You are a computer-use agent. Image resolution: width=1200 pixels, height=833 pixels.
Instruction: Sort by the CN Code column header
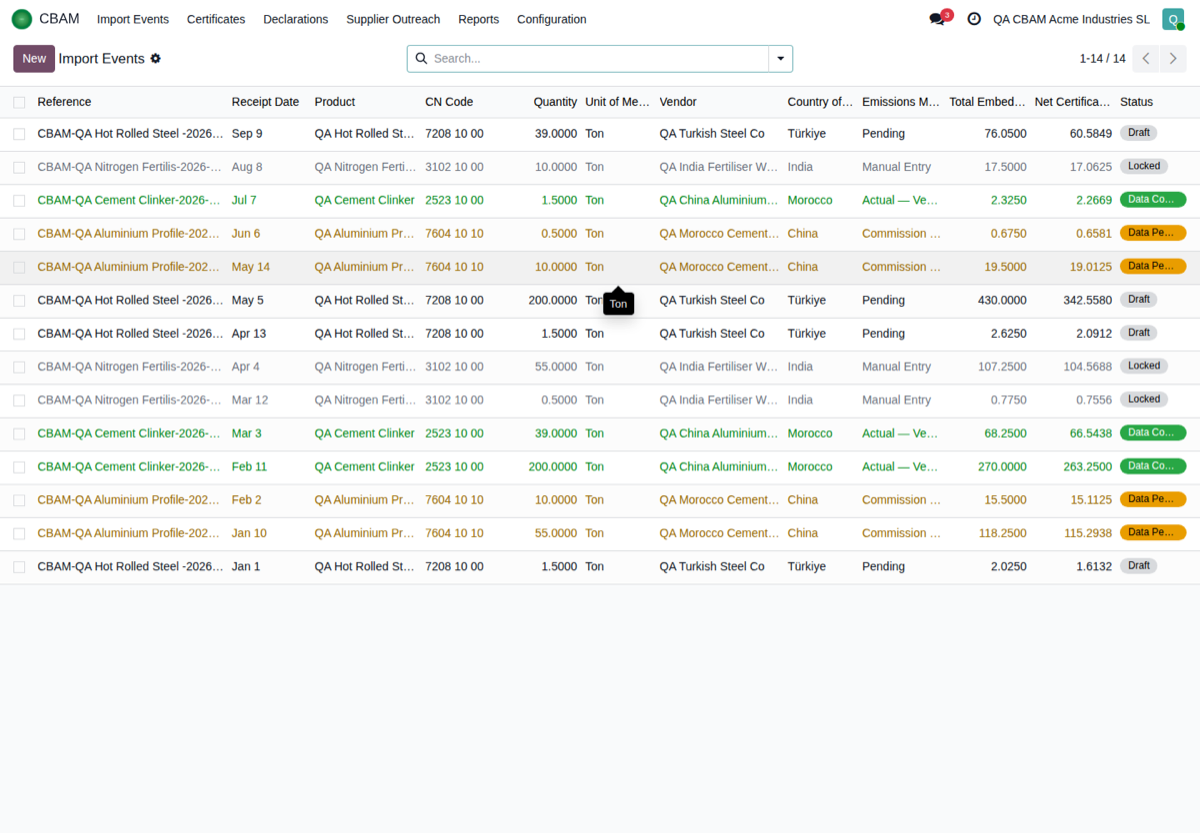point(449,102)
